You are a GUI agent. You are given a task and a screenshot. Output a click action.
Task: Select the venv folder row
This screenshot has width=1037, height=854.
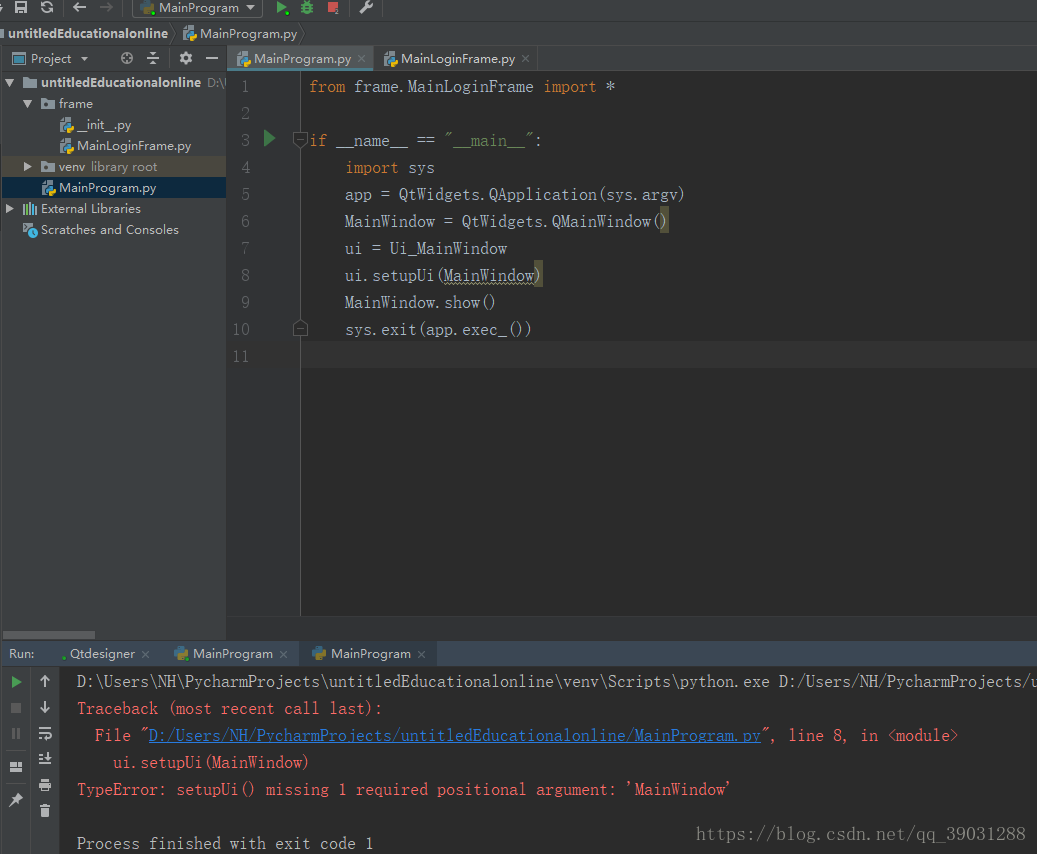(x=113, y=167)
